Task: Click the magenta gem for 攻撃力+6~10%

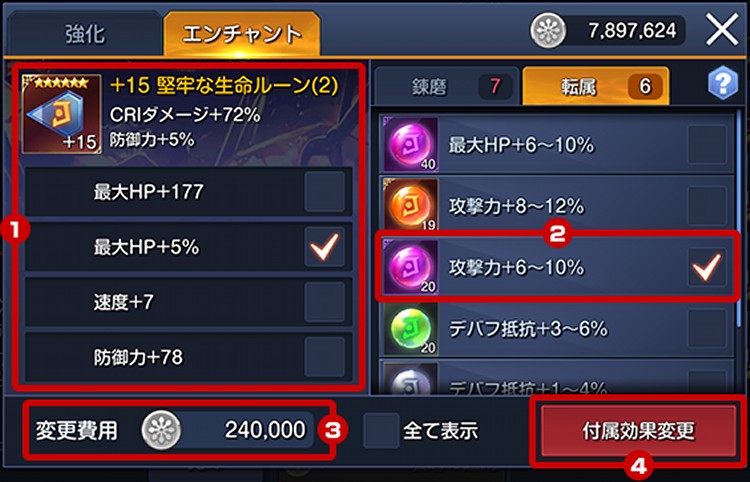Action: pyautogui.click(x=411, y=267)
